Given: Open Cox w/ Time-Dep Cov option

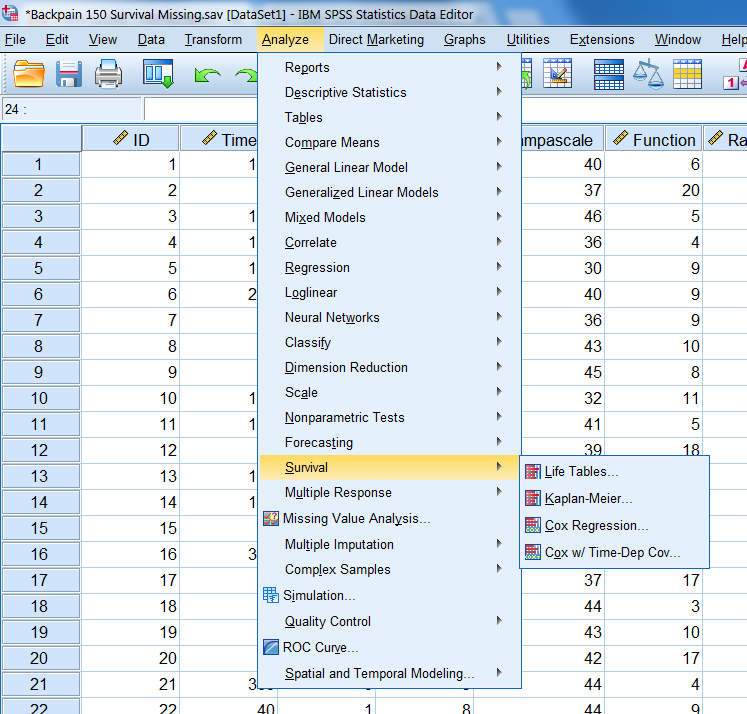Looking at the screenshot, I should tap(612, 552).
